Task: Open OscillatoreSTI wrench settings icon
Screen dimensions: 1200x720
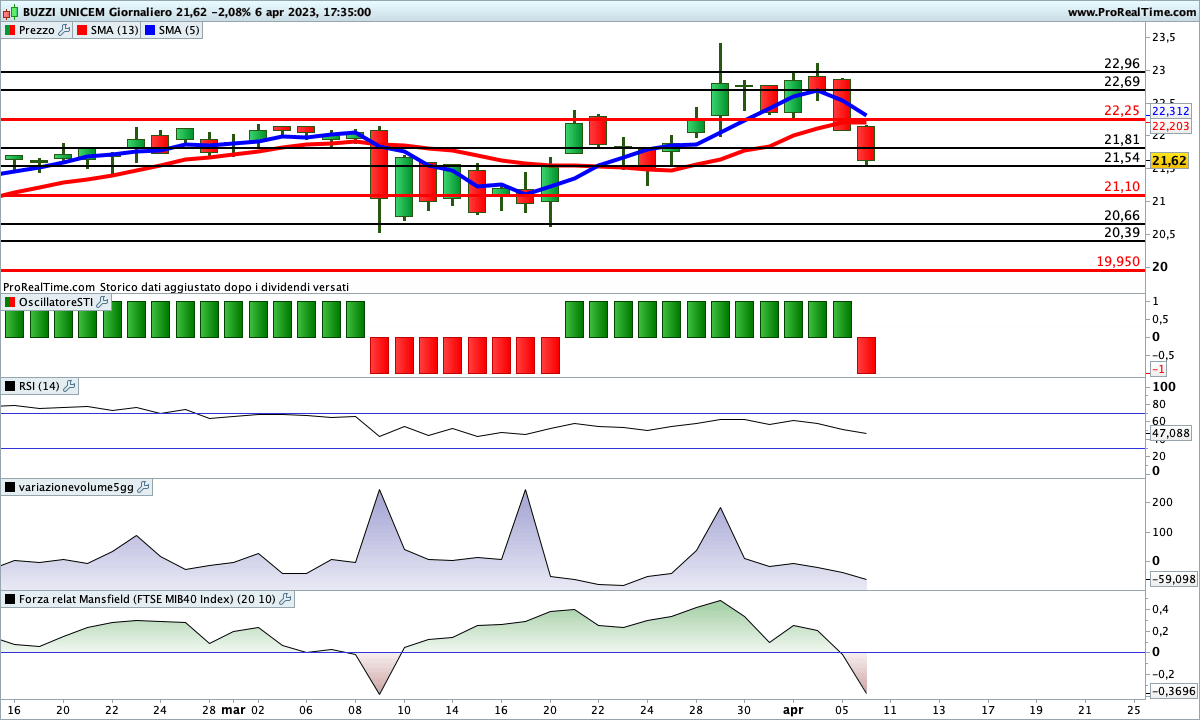Action: point(100,302)
